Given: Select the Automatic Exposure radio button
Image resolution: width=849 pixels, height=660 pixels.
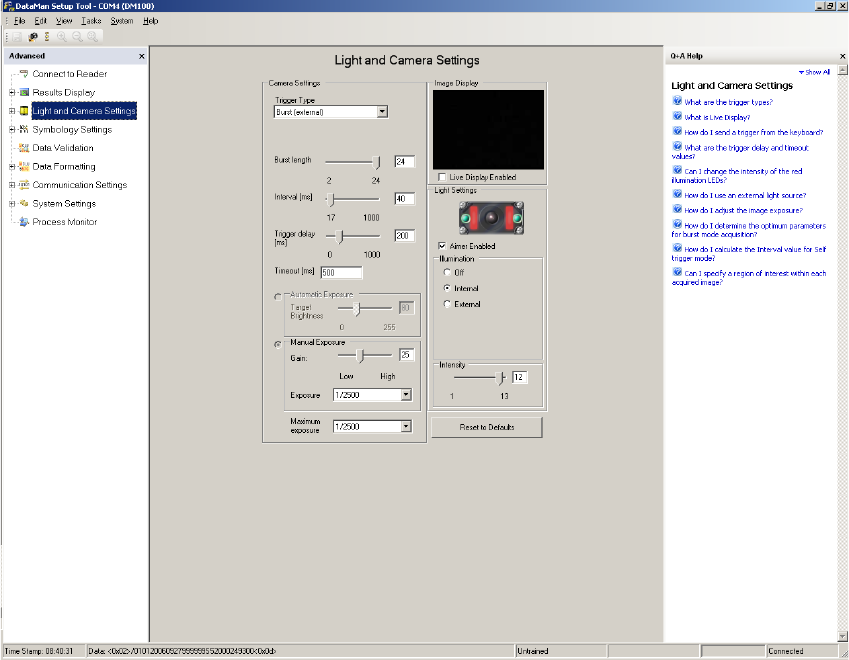Looking at the screenshot, I should (x=278, y=297).
